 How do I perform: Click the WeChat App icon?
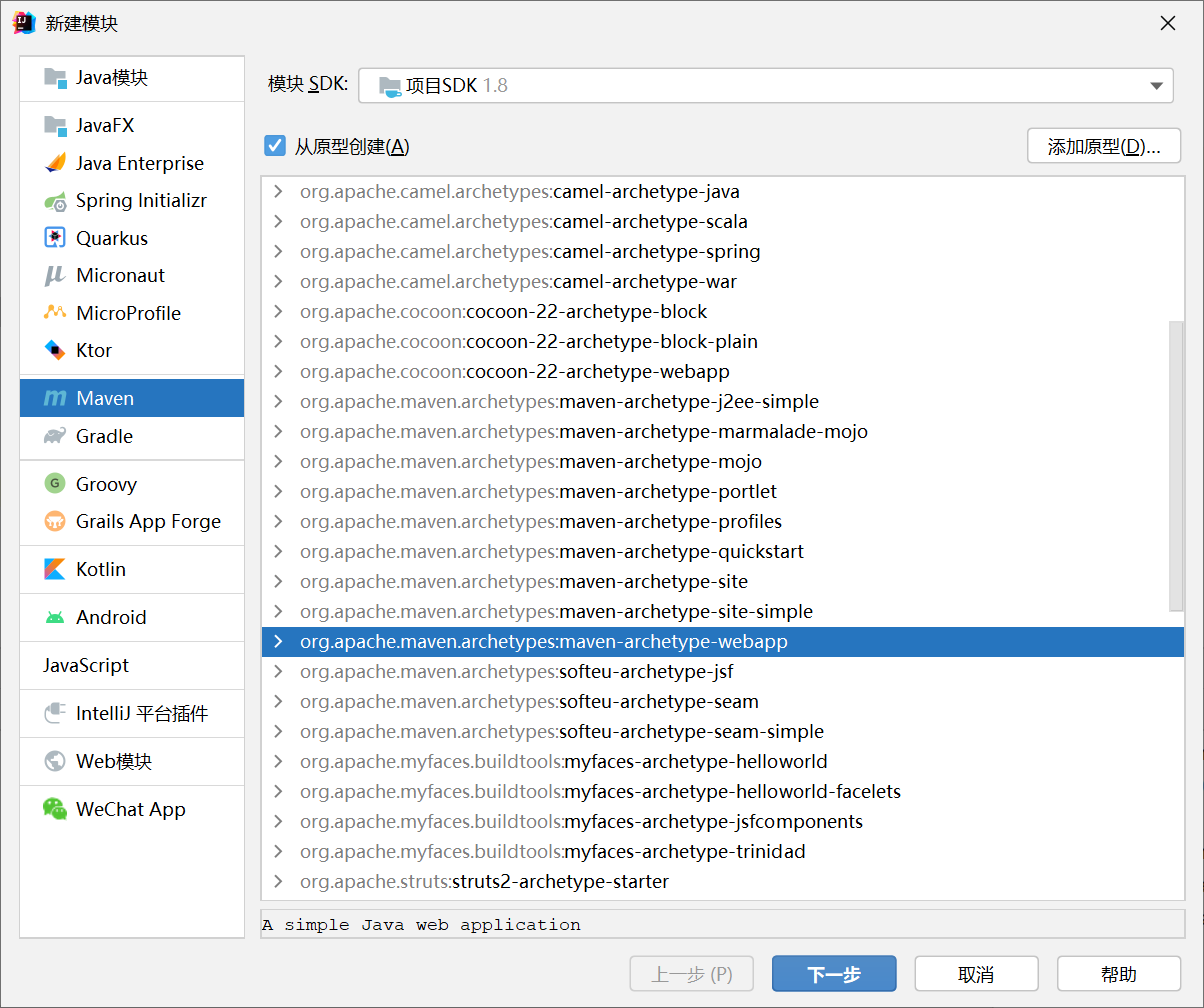click(x=55, y=809)
